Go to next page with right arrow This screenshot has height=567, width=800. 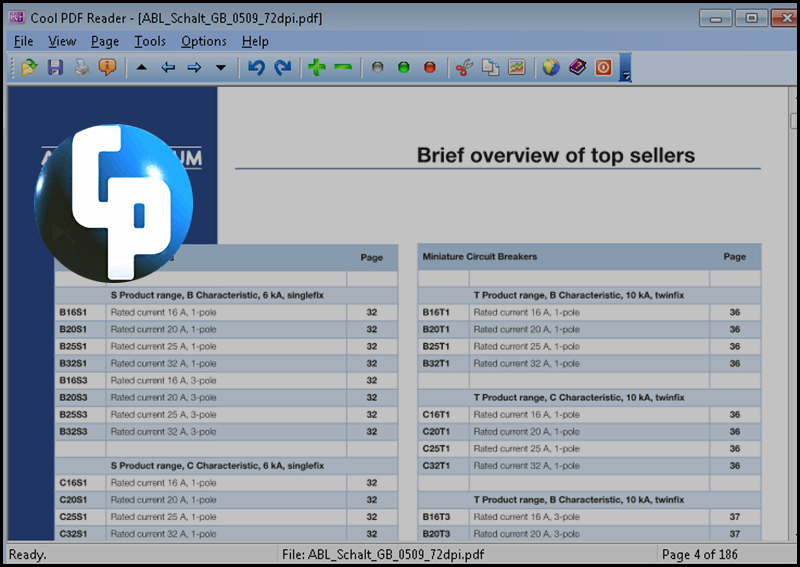194,67
